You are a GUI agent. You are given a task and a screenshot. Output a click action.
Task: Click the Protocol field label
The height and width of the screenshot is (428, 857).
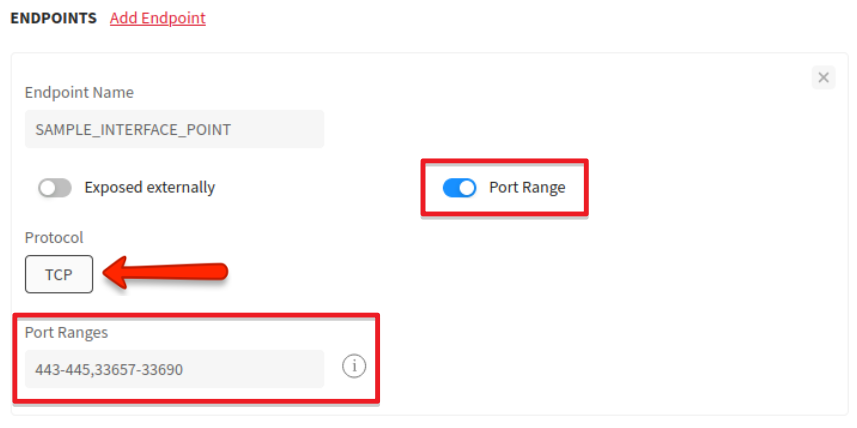[54, 237]
